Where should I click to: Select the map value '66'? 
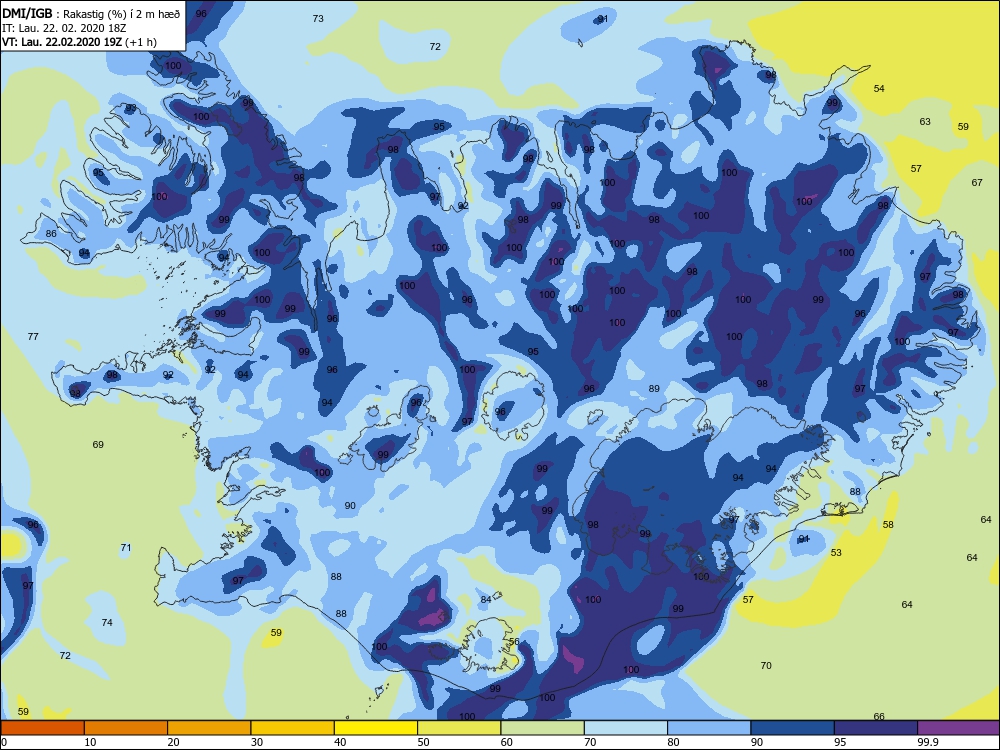[x=879, y=717]
